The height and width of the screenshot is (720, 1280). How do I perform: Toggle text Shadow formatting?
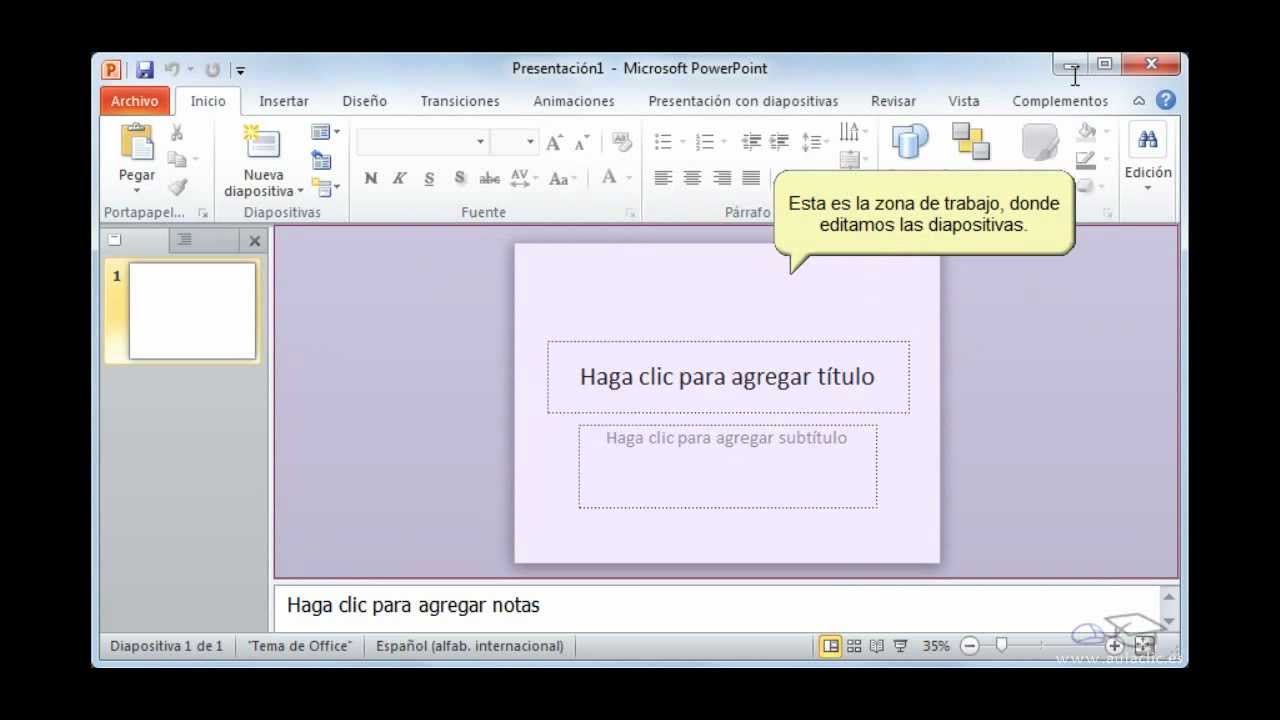pos(459,178)
